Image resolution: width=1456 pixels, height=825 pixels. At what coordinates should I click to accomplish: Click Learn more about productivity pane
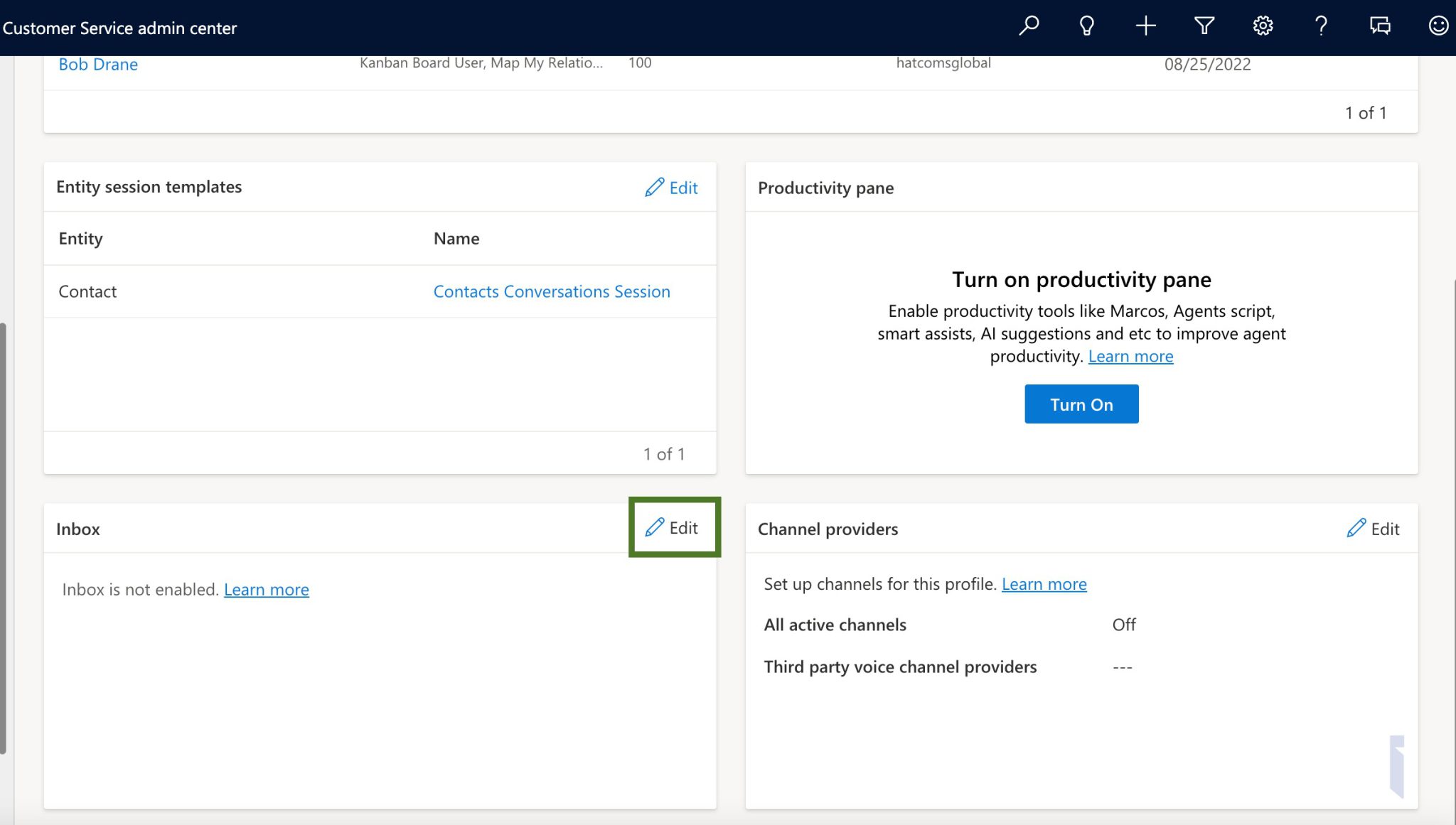[x=1130, y=356]
